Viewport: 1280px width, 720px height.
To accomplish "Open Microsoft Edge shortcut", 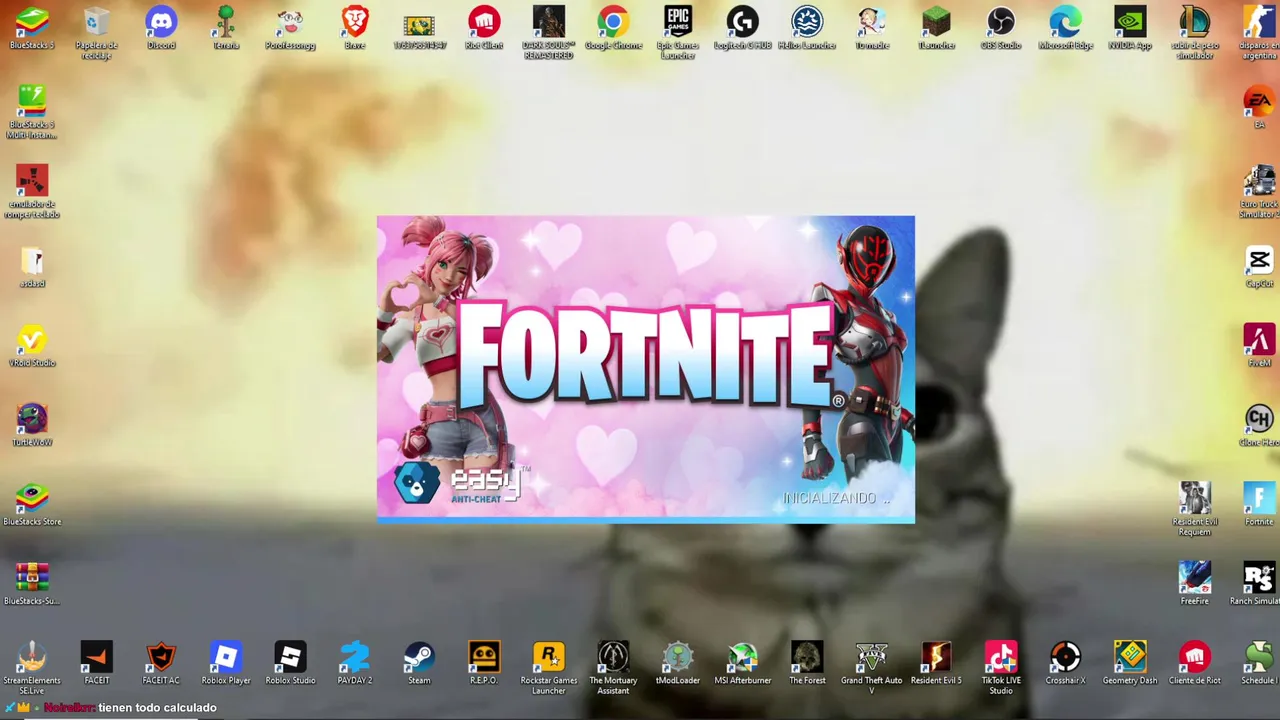I will pyautogui.click(x=1065, y=28).
